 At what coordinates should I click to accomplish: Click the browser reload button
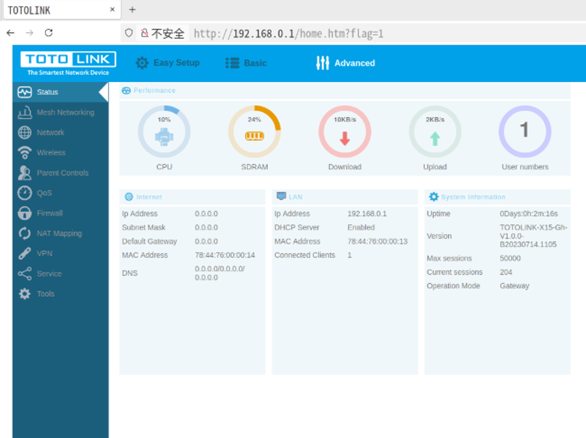coord(49,33)
